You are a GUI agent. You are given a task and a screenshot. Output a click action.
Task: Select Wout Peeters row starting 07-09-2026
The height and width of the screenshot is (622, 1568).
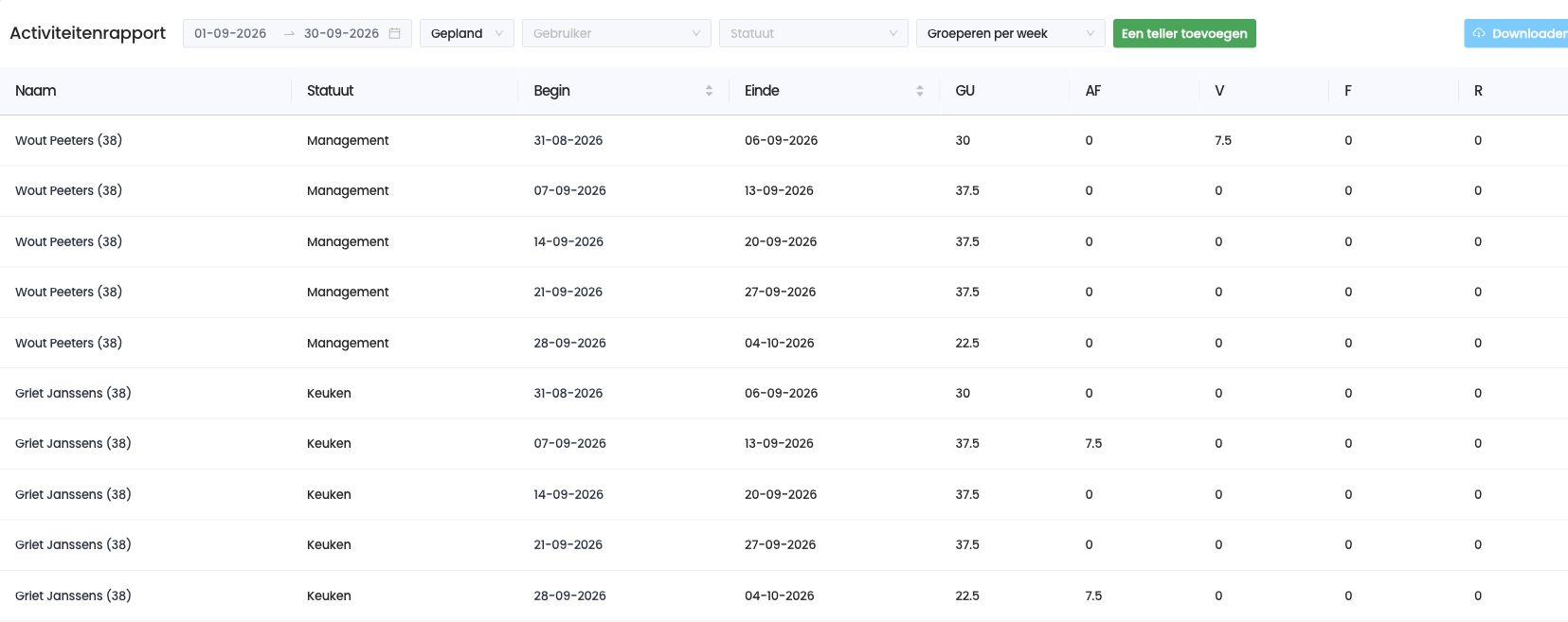[x=784, y=191]
